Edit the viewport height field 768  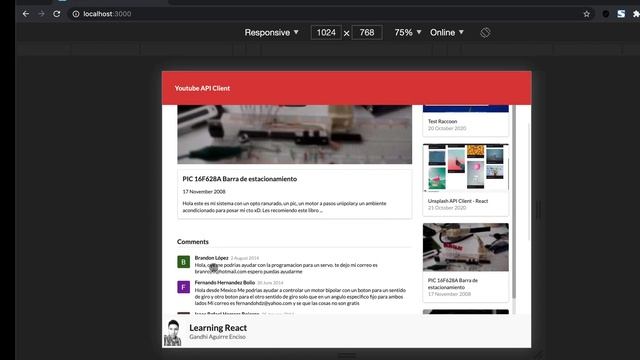point(367,33)
